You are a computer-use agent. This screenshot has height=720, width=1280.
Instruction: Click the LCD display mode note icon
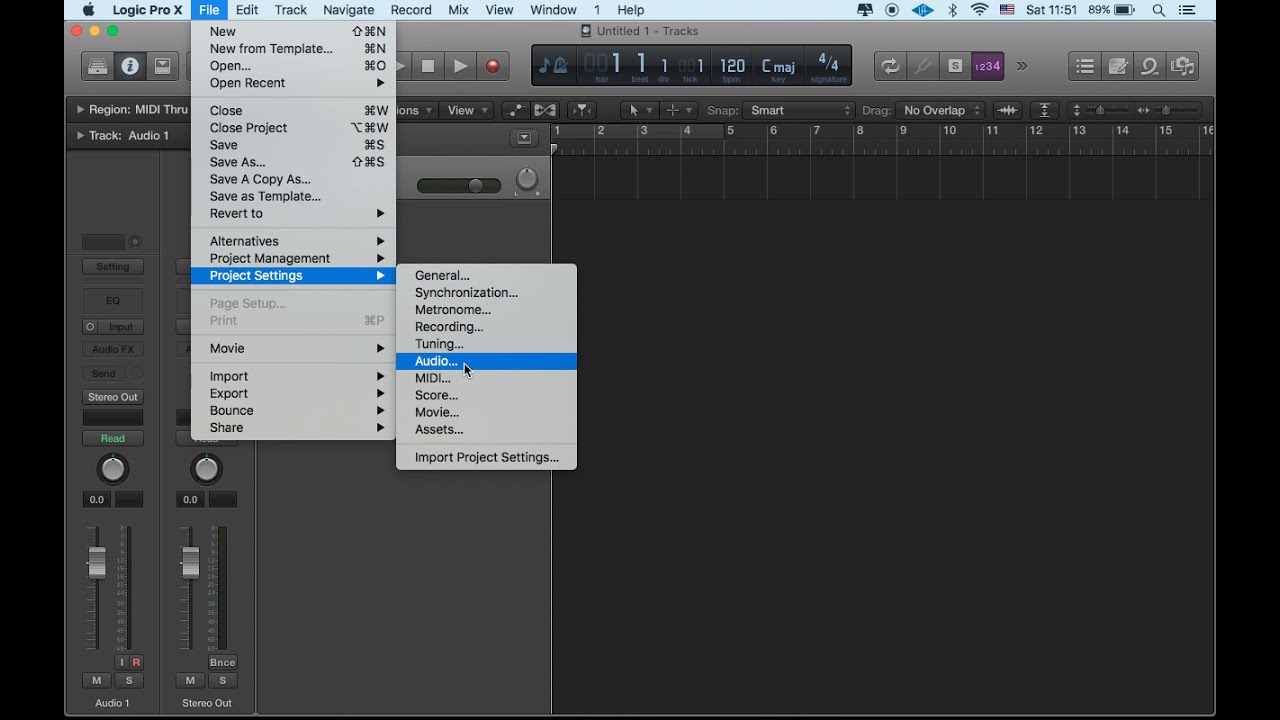[552, 67]
